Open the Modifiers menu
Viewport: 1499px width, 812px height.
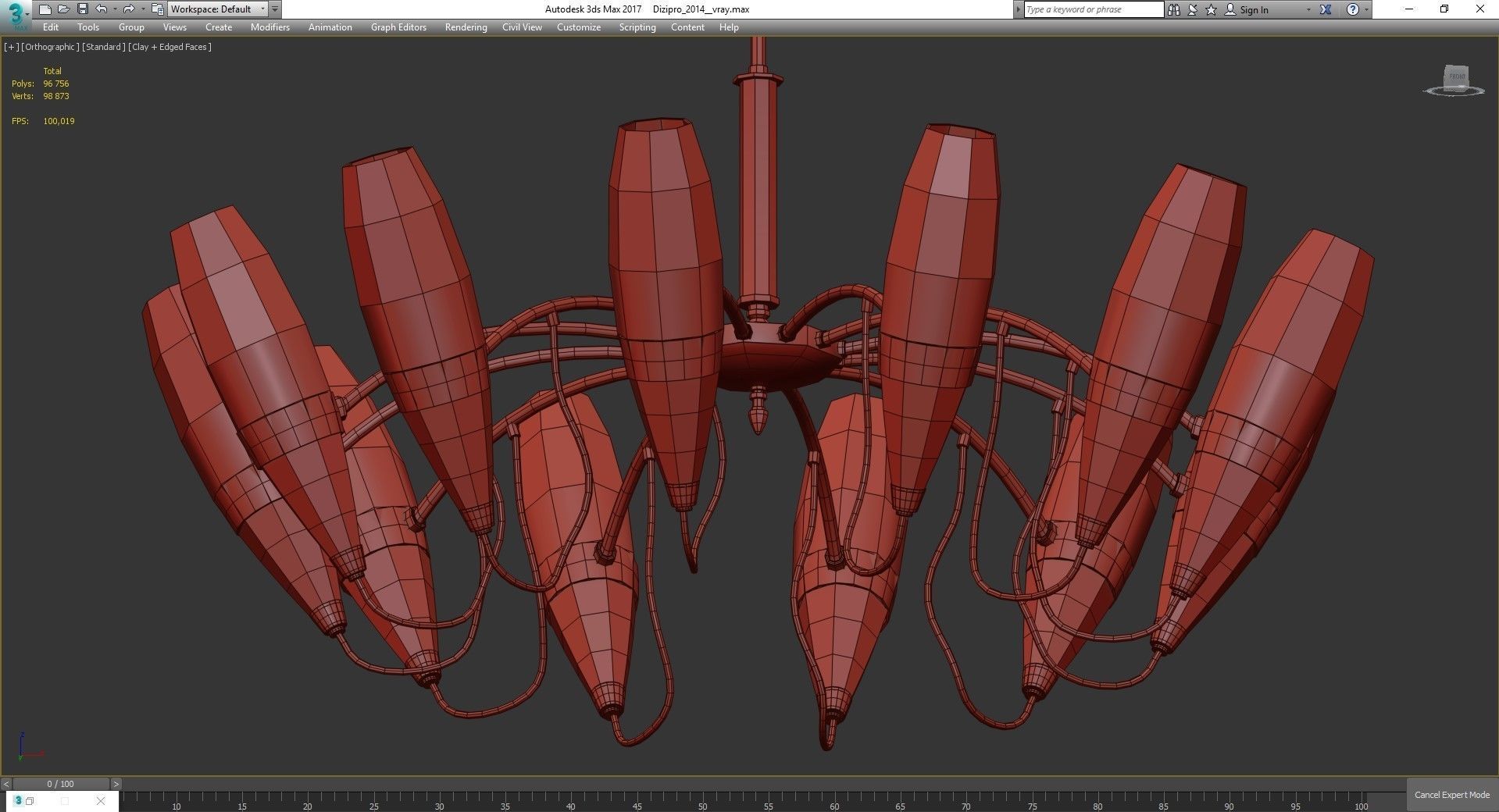coord(270,27)
